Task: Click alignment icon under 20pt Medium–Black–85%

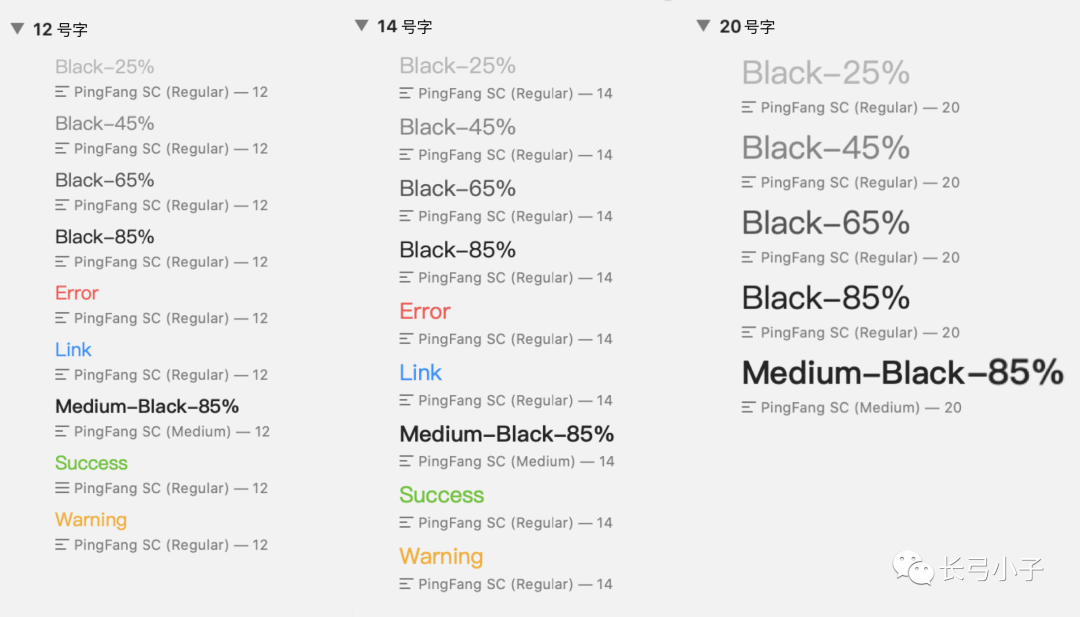Action: pyautogui.click(x=749, y=408)
